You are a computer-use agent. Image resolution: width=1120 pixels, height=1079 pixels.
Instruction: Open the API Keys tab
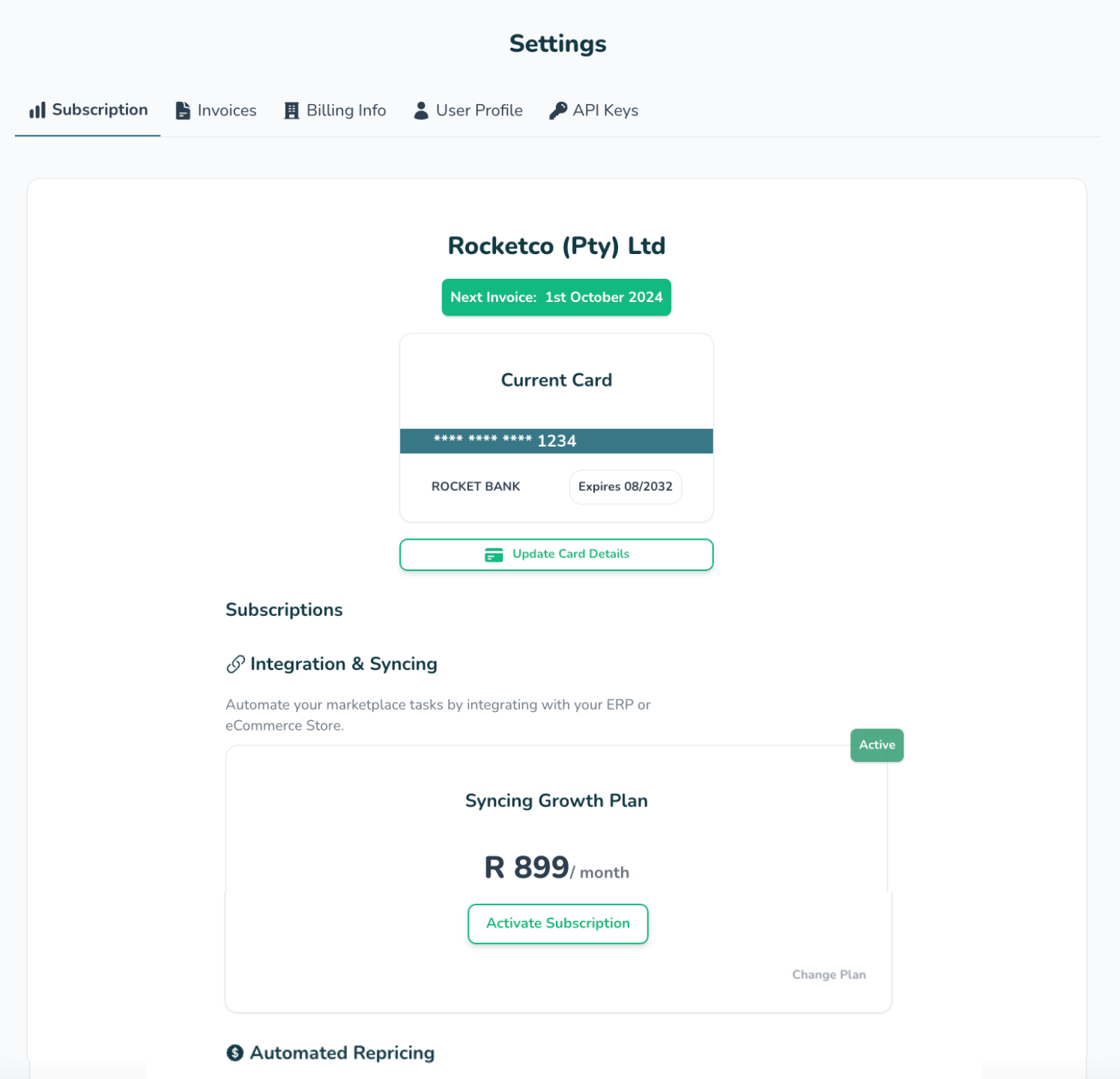[x=593, y=110]
